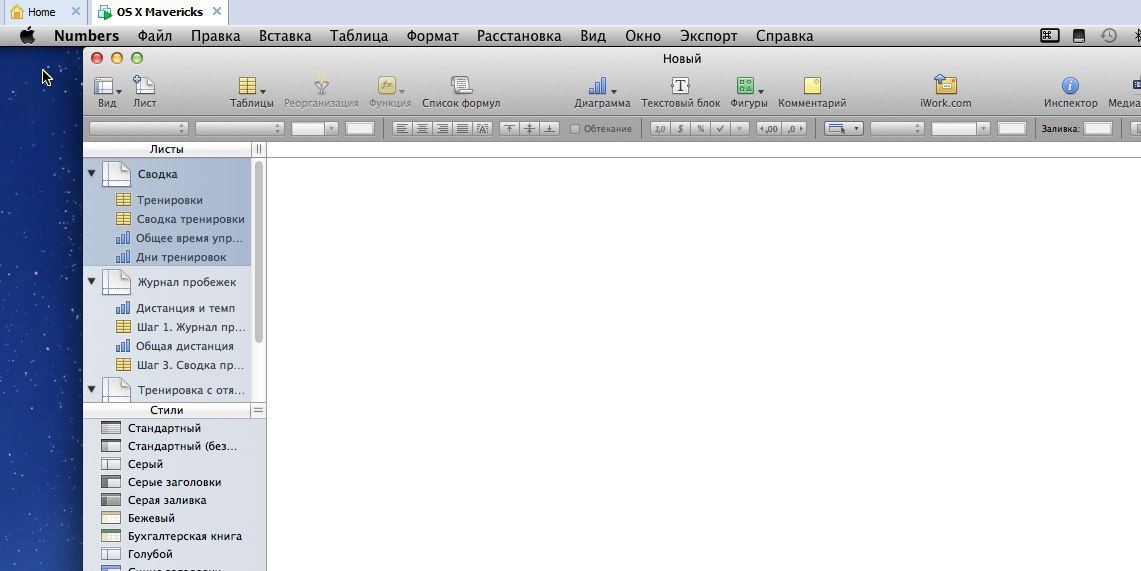1141x571 pixels.
Task: Collapse the Журнал пробежек sheet triangle
Action: (92, 281)
